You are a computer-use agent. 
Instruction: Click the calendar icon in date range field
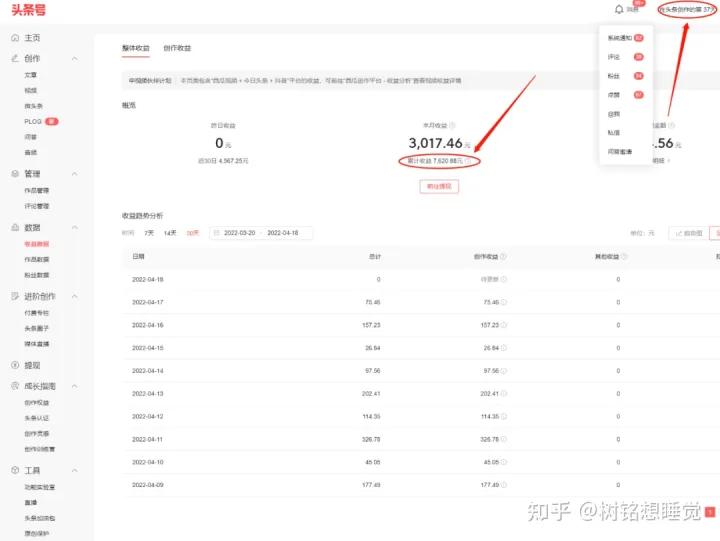217,233
